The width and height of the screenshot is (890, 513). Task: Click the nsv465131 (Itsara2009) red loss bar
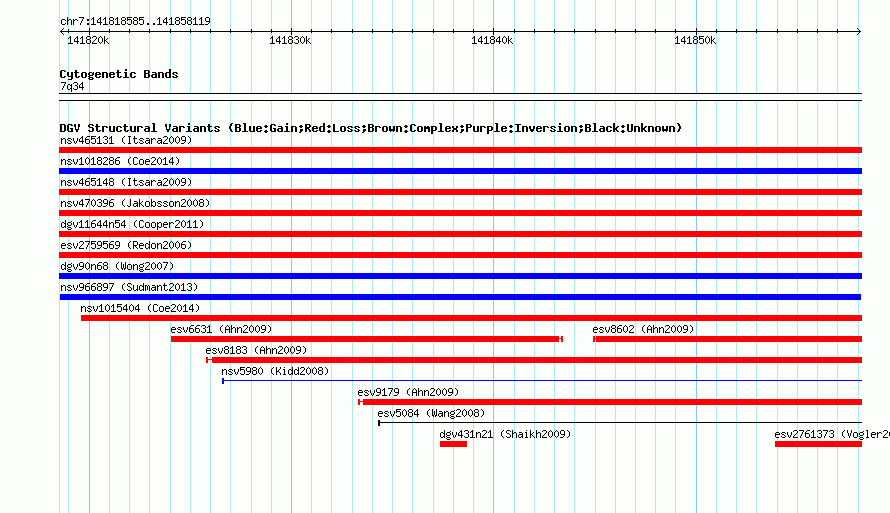click(x=460, y=150)
